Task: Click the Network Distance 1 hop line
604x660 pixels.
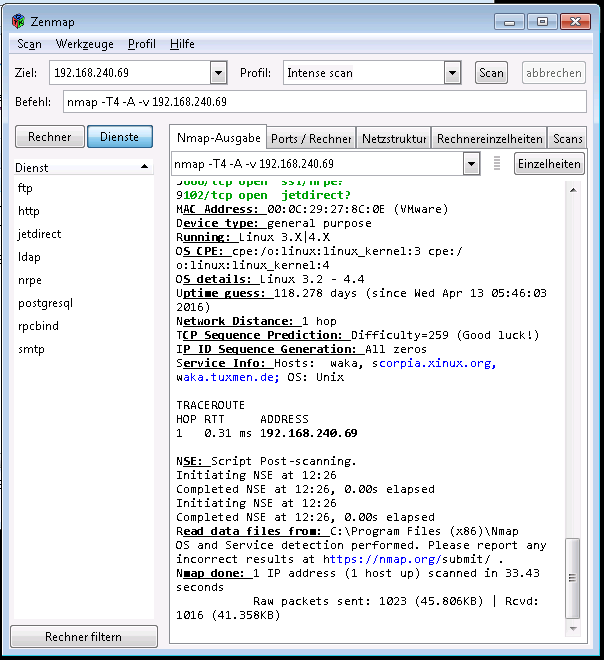Action: click(256, 321)
